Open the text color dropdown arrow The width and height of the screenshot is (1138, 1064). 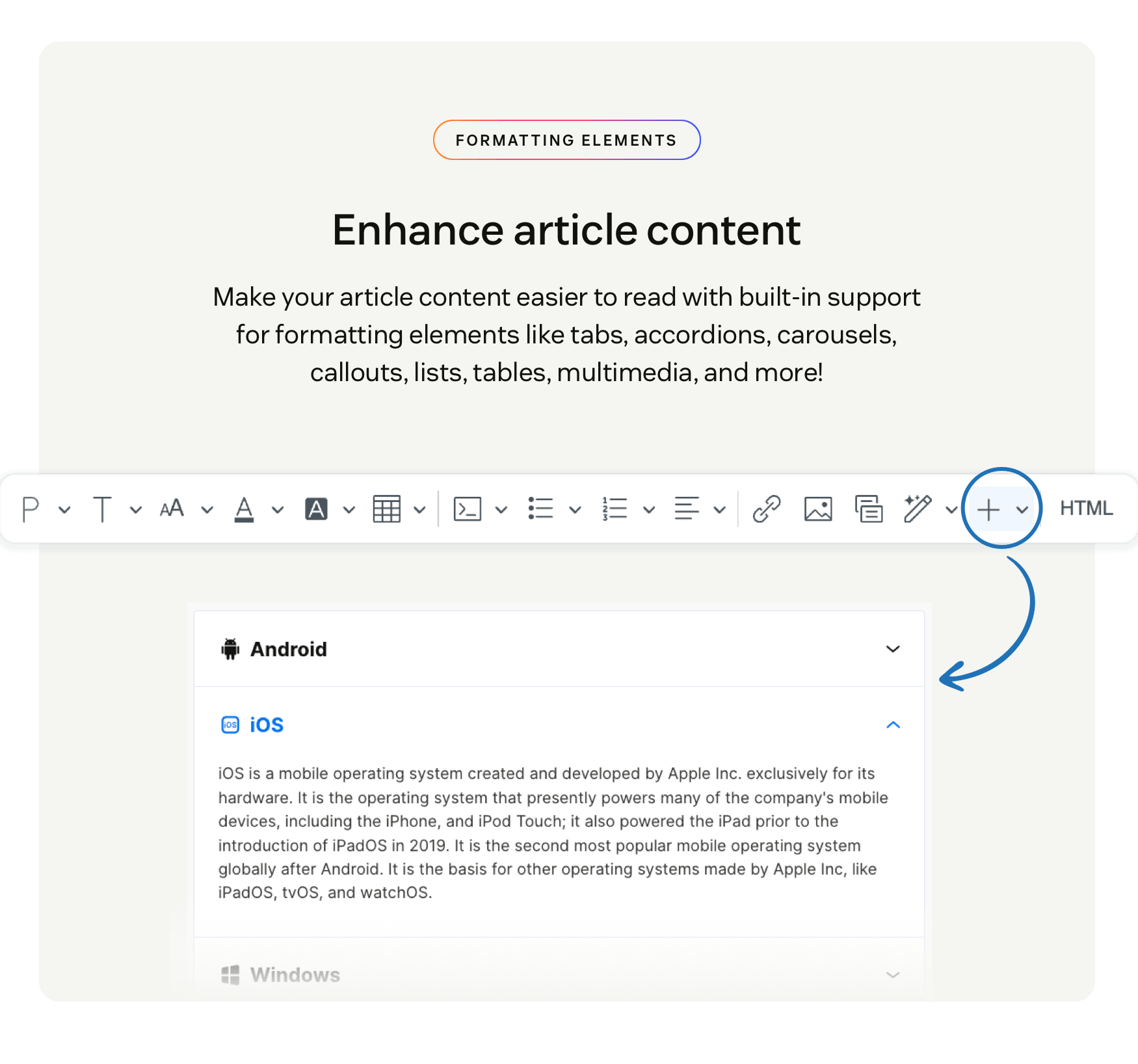(x=278, y=510)
